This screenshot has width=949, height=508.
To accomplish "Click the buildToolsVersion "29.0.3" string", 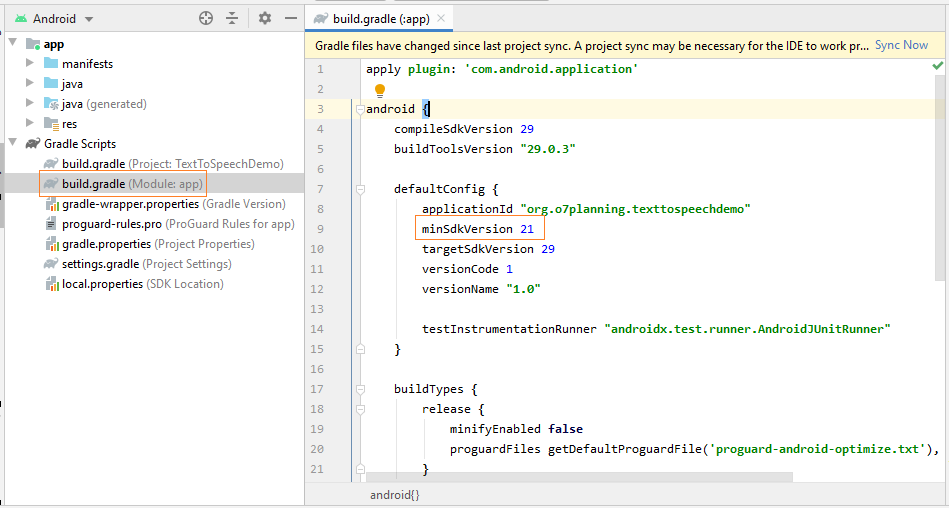I will (x=548, y=149).
